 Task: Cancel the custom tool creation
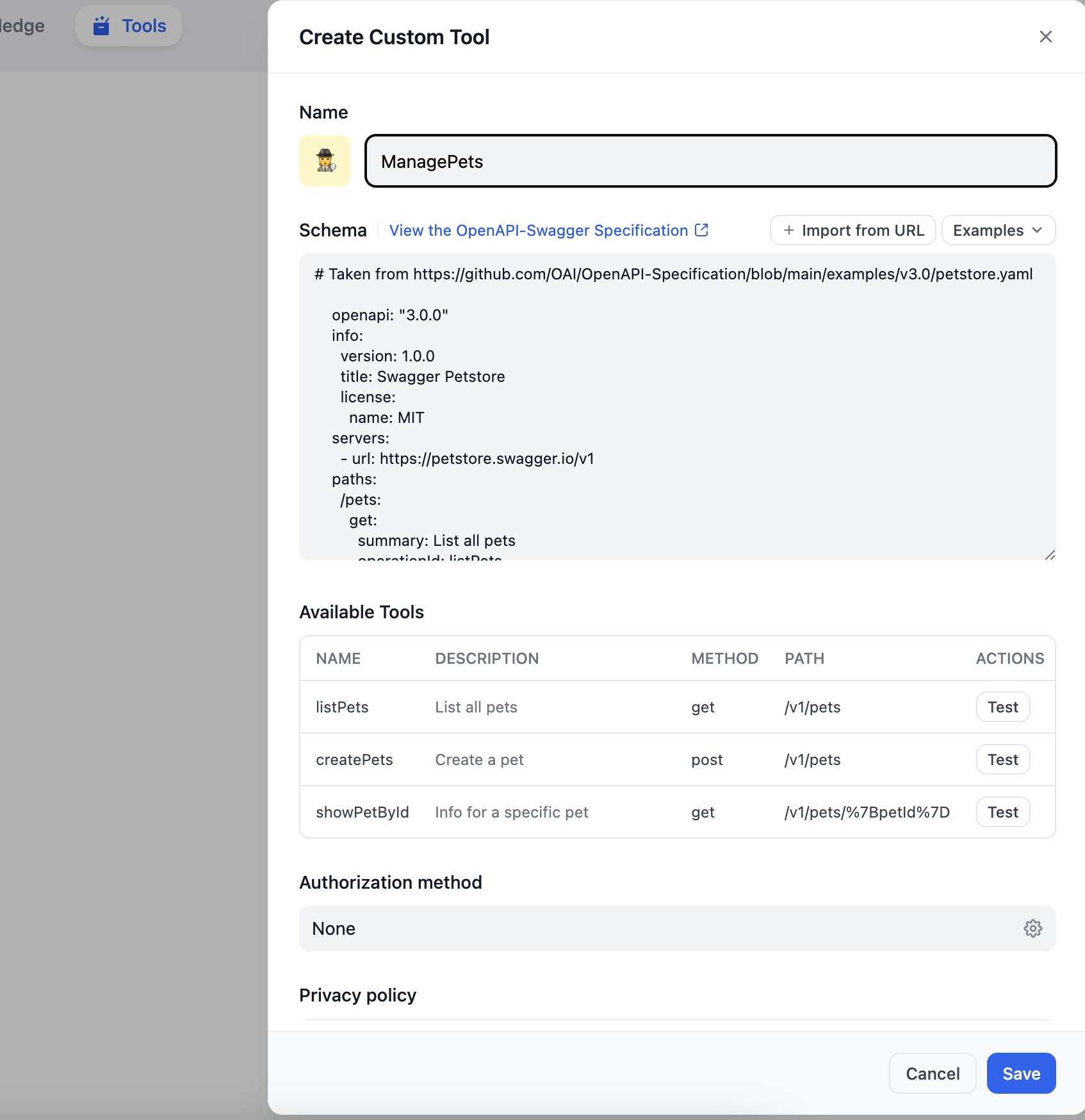(932, 1073)
